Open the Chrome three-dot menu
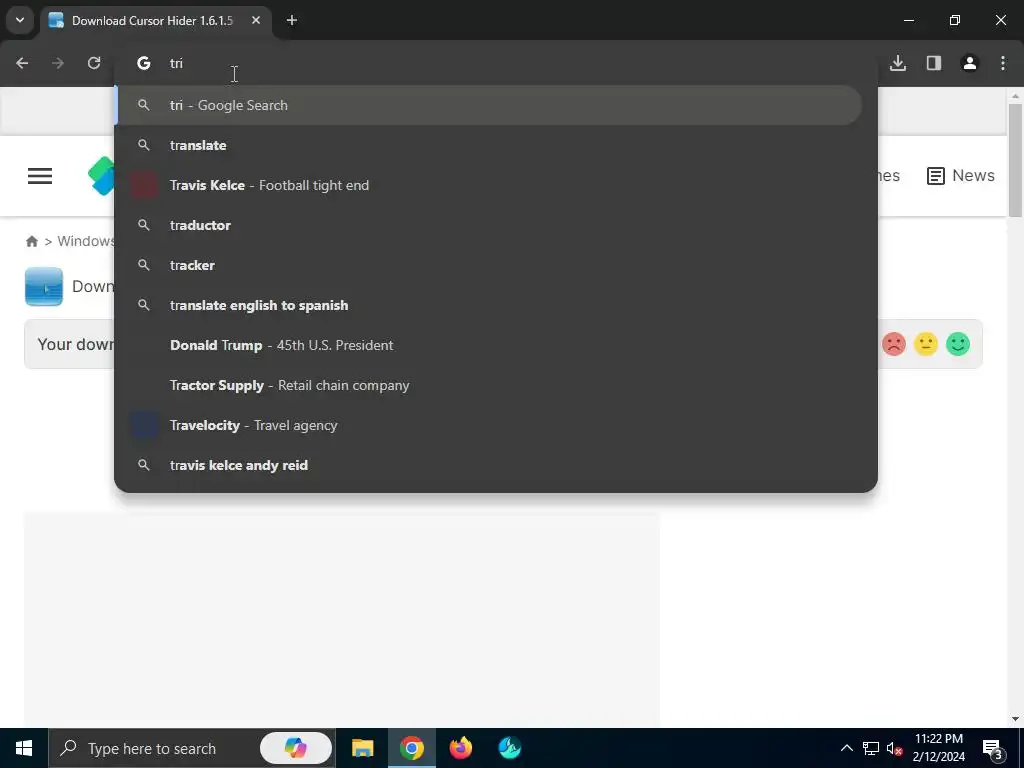The image size is (1024, 768). 1003,63
